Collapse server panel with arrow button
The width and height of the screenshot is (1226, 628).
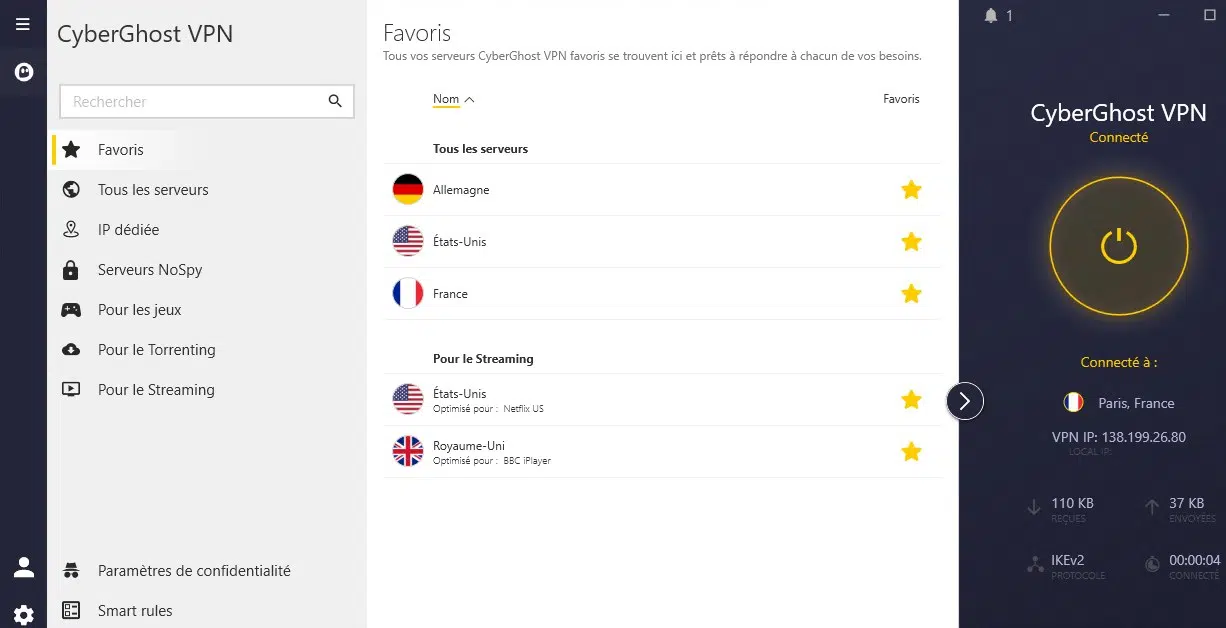[x=965, y=401]
